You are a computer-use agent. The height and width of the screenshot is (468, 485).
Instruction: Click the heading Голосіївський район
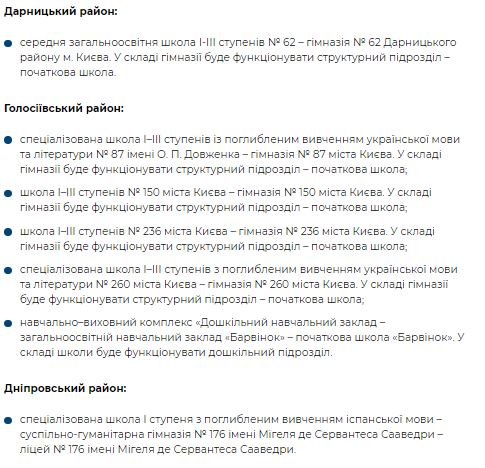pyautogui.click(x=64, y=108)
